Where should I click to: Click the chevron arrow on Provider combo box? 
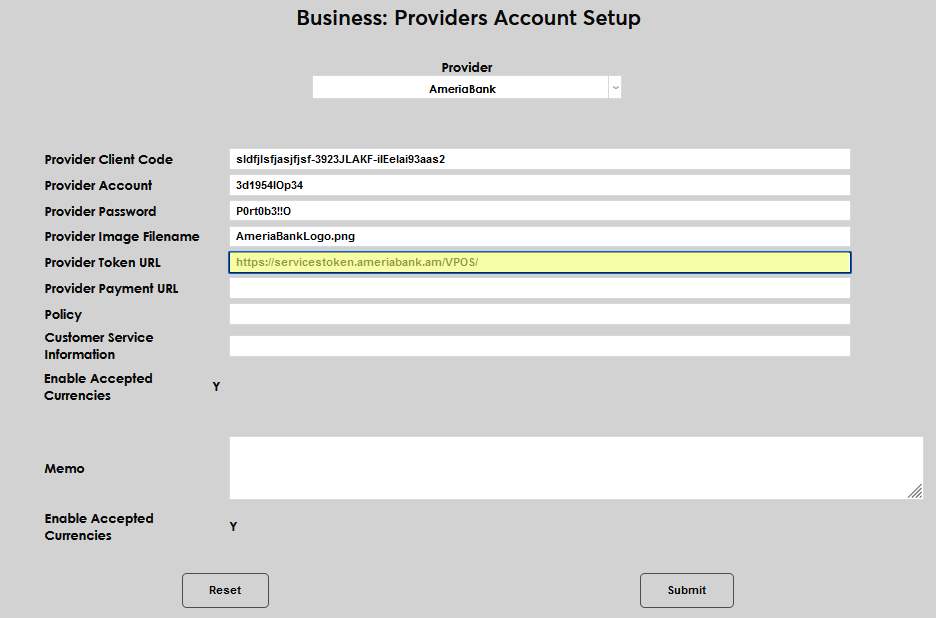coord(615,88)
